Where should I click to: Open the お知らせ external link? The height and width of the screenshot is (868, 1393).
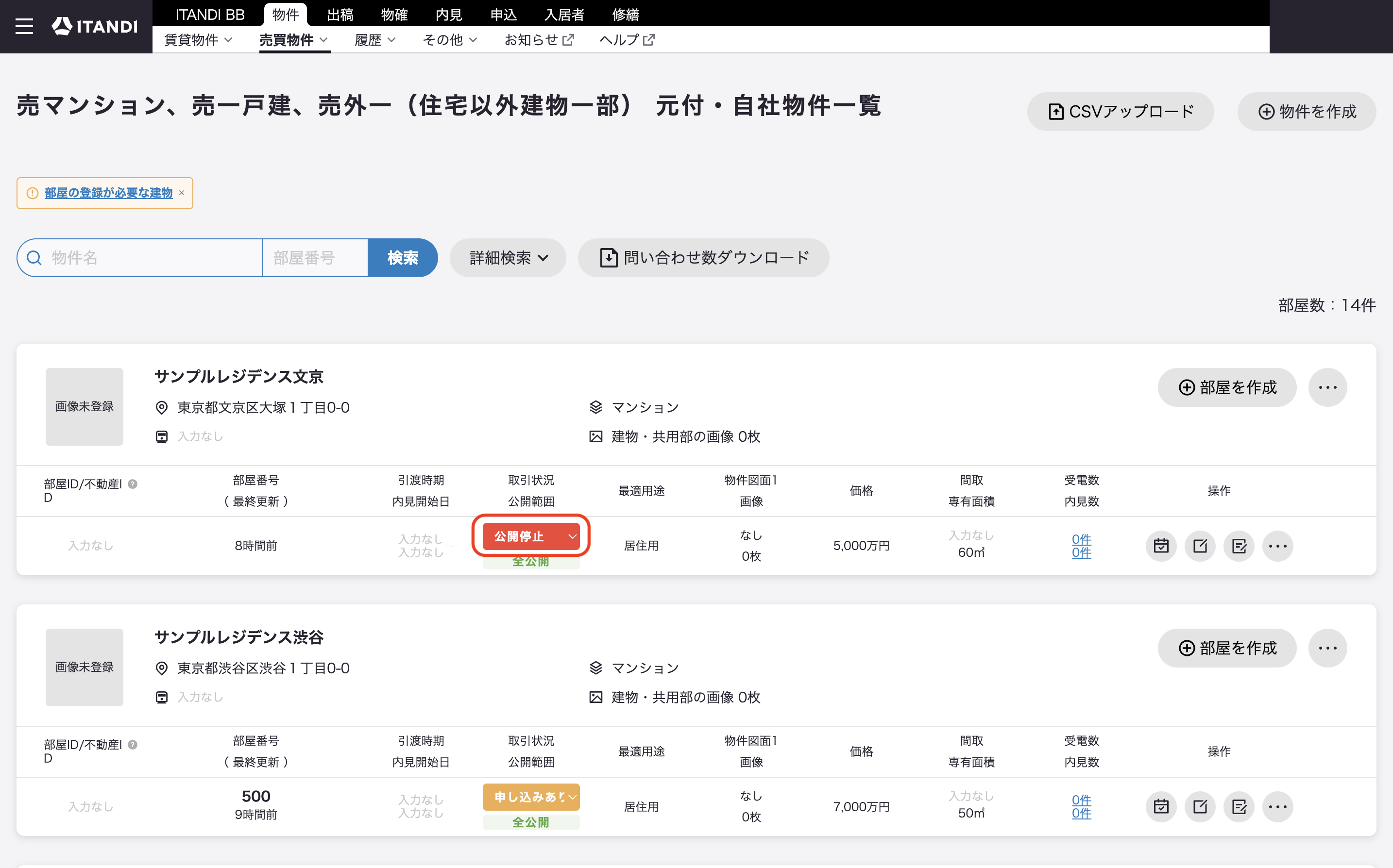point(539,40)
